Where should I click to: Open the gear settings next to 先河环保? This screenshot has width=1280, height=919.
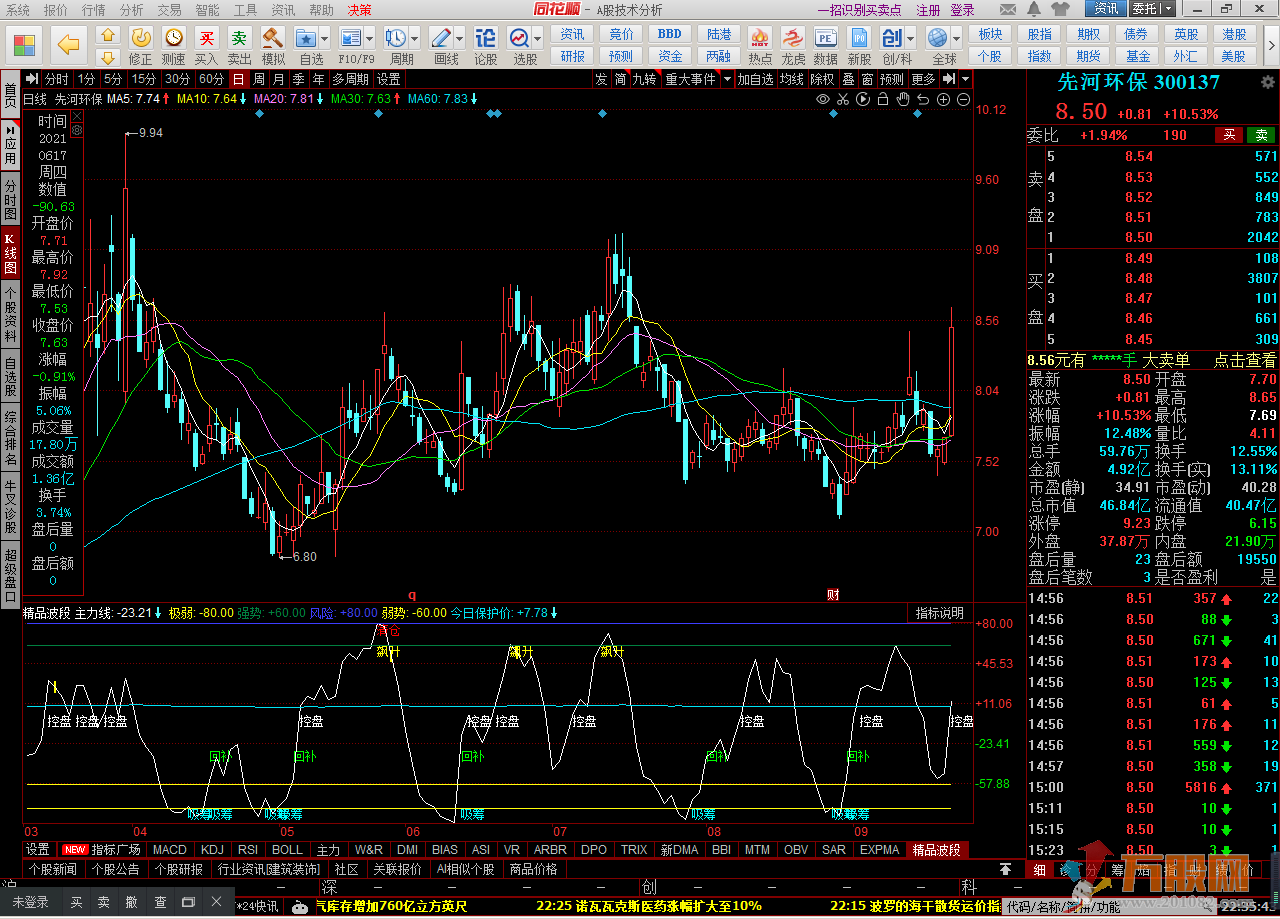coord(1268,82)
